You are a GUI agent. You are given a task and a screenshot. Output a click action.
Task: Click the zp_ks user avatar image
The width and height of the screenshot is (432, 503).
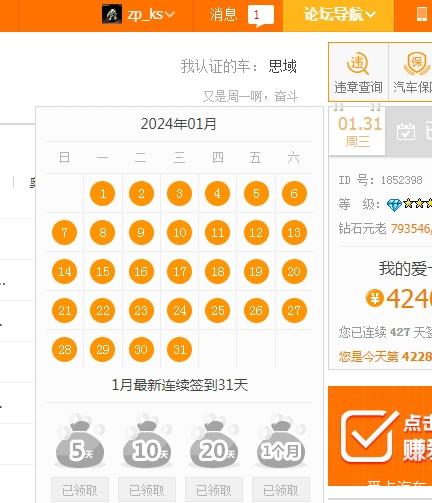click(x=112, y=14)
